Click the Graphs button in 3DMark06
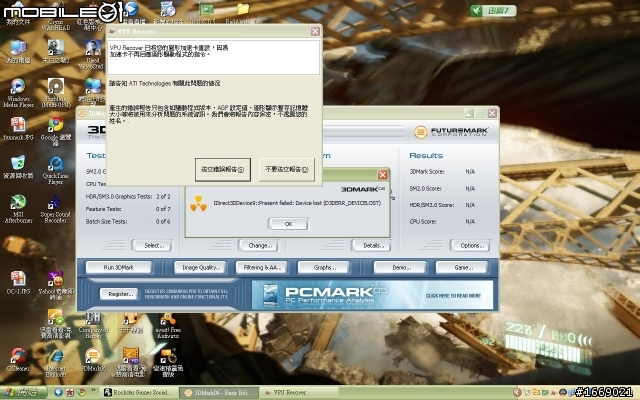Viewport: 640px width, 400px height. (324, 268)
